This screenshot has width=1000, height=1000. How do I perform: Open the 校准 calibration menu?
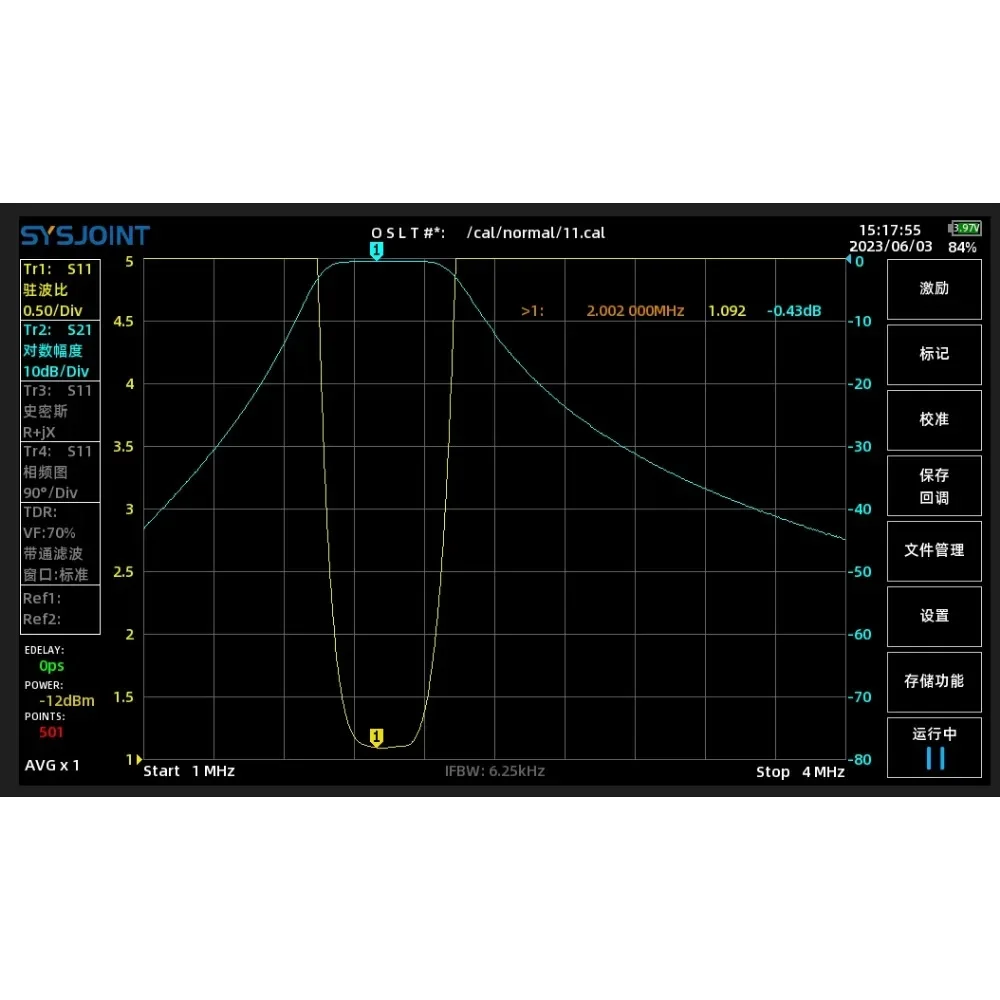(x=934, y=420)
